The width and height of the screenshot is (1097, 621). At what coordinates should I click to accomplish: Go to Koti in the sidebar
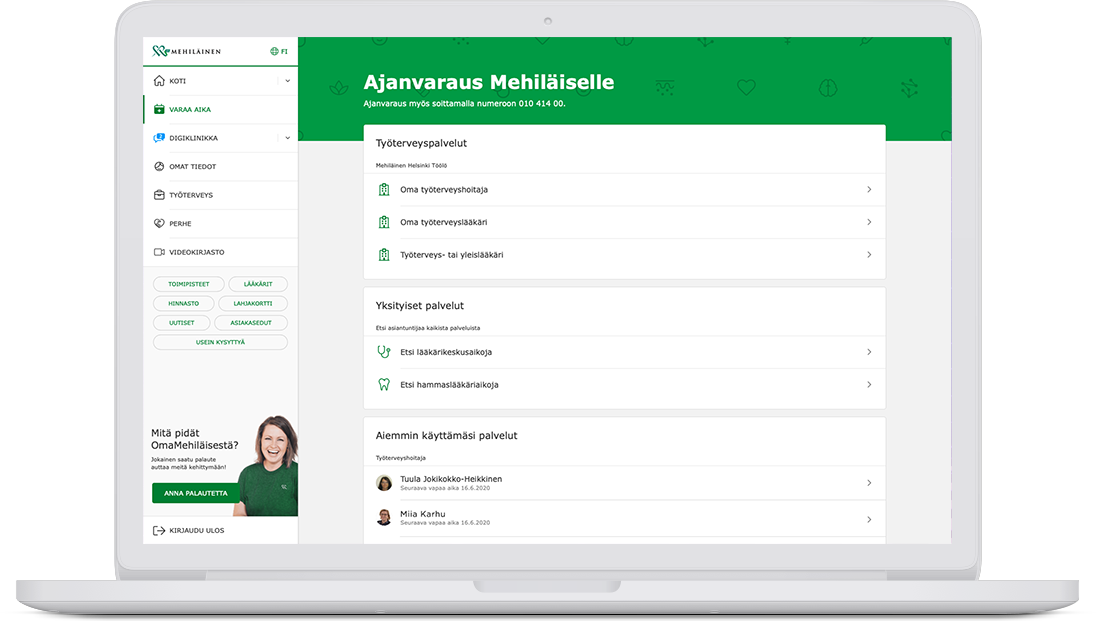[220, 81]
